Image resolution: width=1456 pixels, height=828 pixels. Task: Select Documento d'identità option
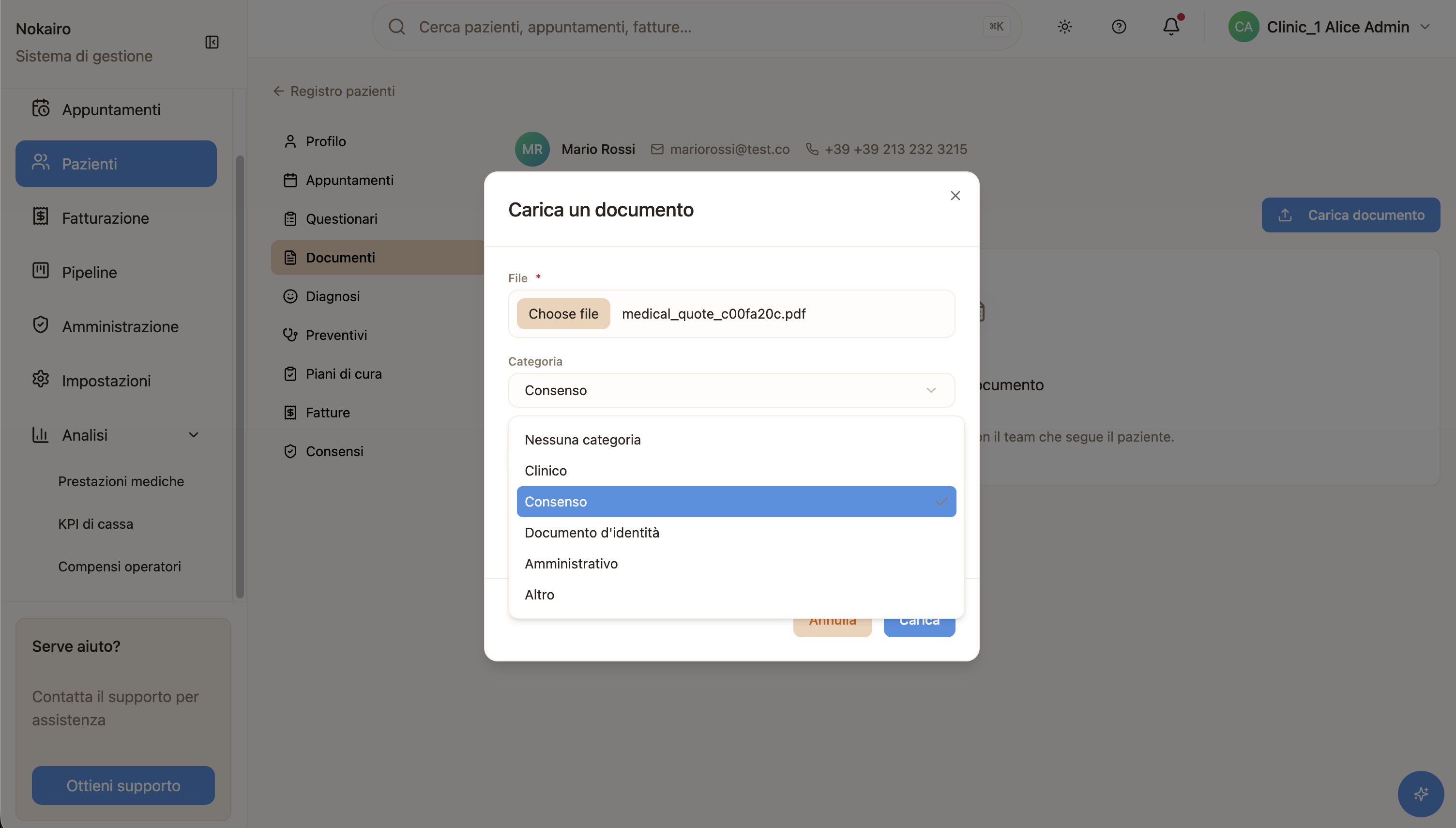(736, 532)
